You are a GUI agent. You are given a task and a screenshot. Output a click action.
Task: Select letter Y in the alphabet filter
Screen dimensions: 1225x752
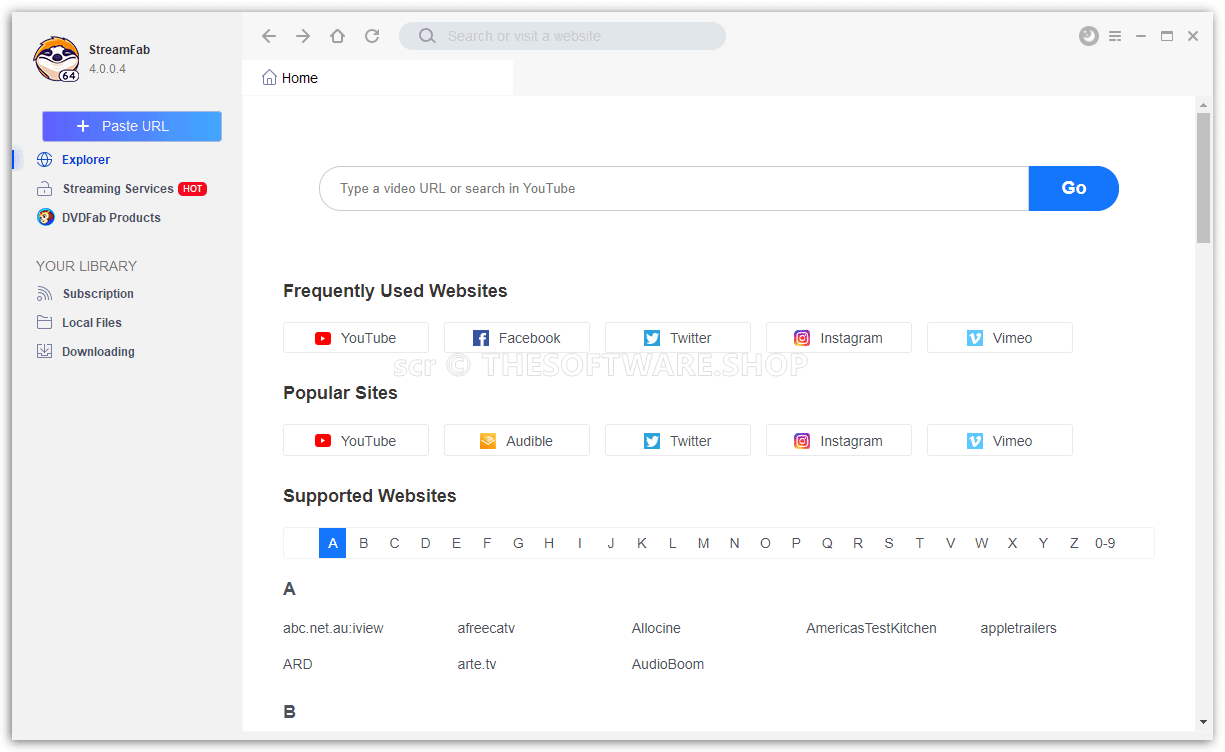coord(1043,543)
